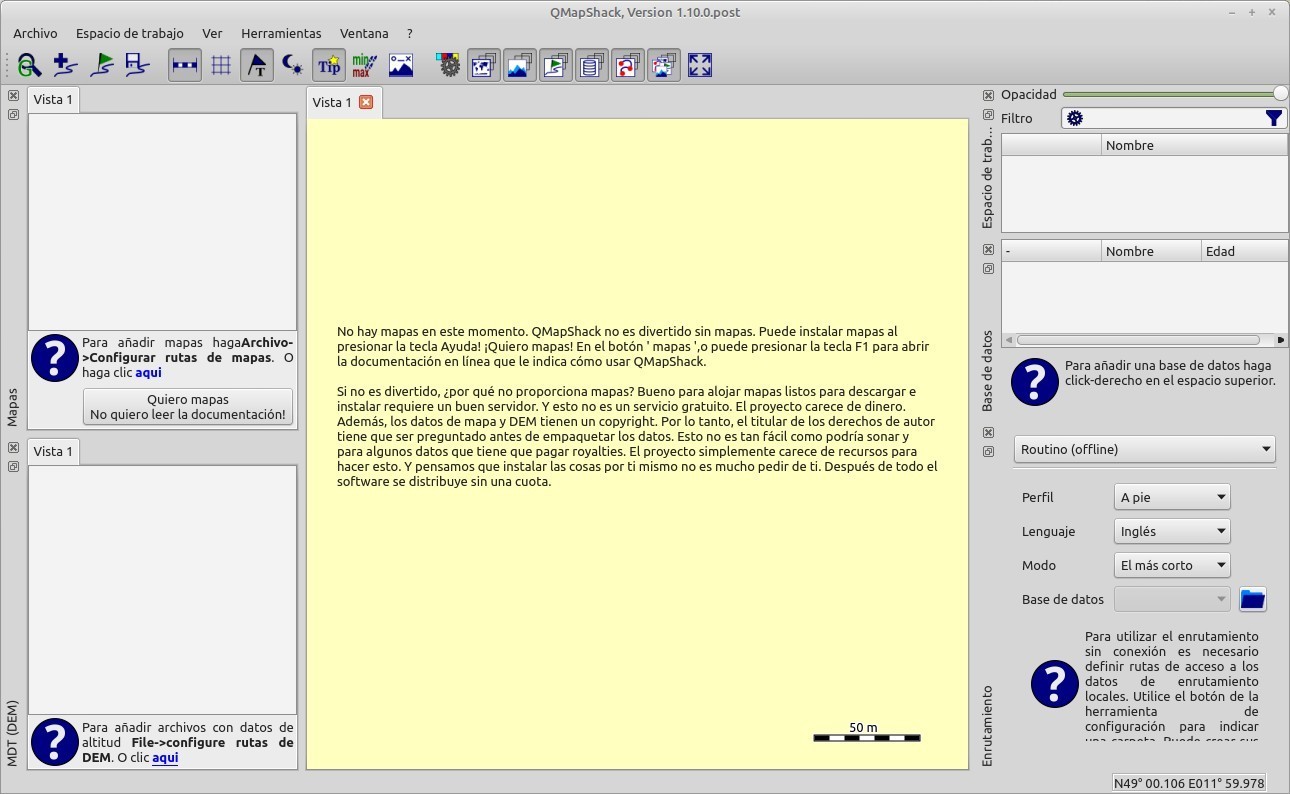Close the Enrutamiento dock panel
The width and height of the screenshot is (1290, 794).
[988, 433]
